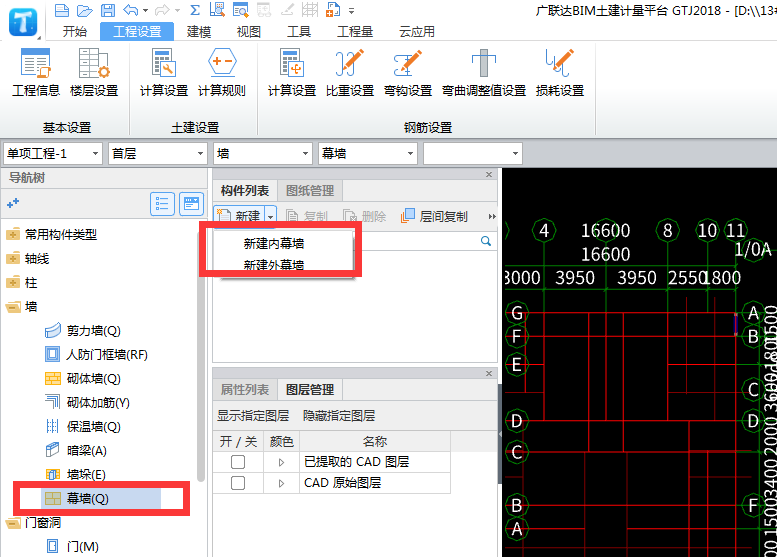This screenshot has height=557, width=777.
Task: Click the Redo arrow icon
Action: point(163,9)
